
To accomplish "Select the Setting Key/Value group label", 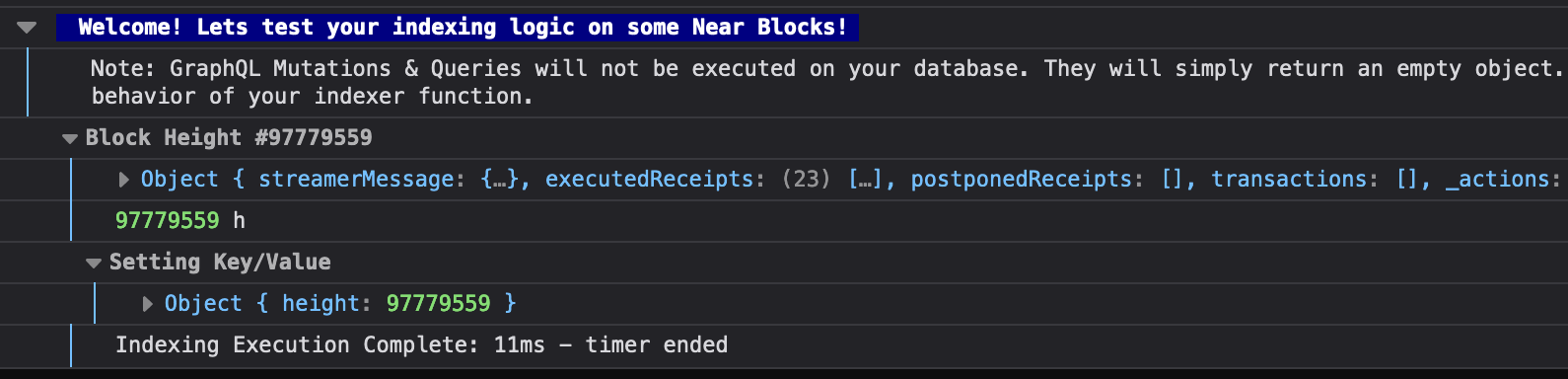I will click(x=220, y=263).
